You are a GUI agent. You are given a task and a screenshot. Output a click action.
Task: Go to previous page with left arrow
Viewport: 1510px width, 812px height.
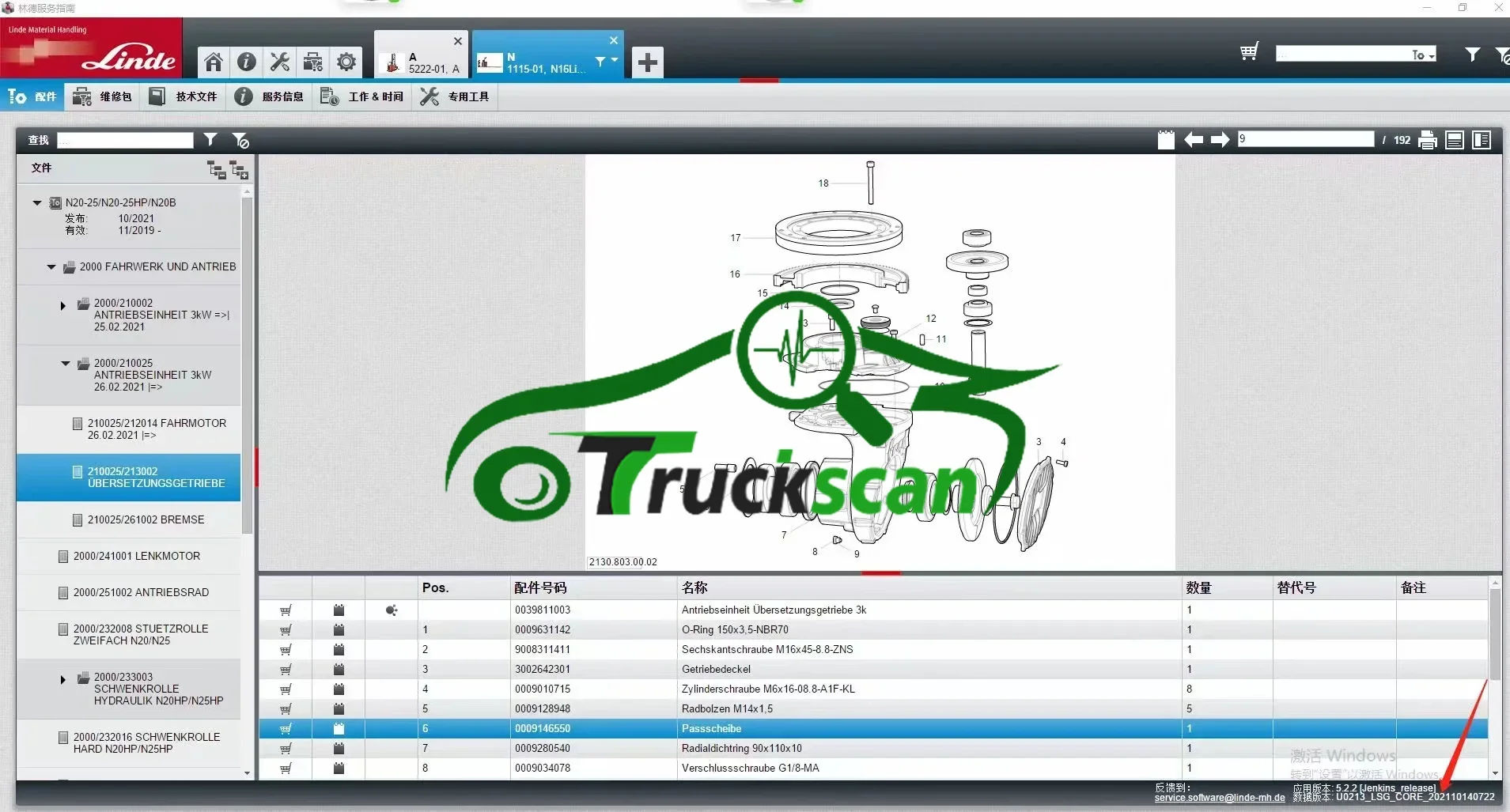pos(1193,140)
